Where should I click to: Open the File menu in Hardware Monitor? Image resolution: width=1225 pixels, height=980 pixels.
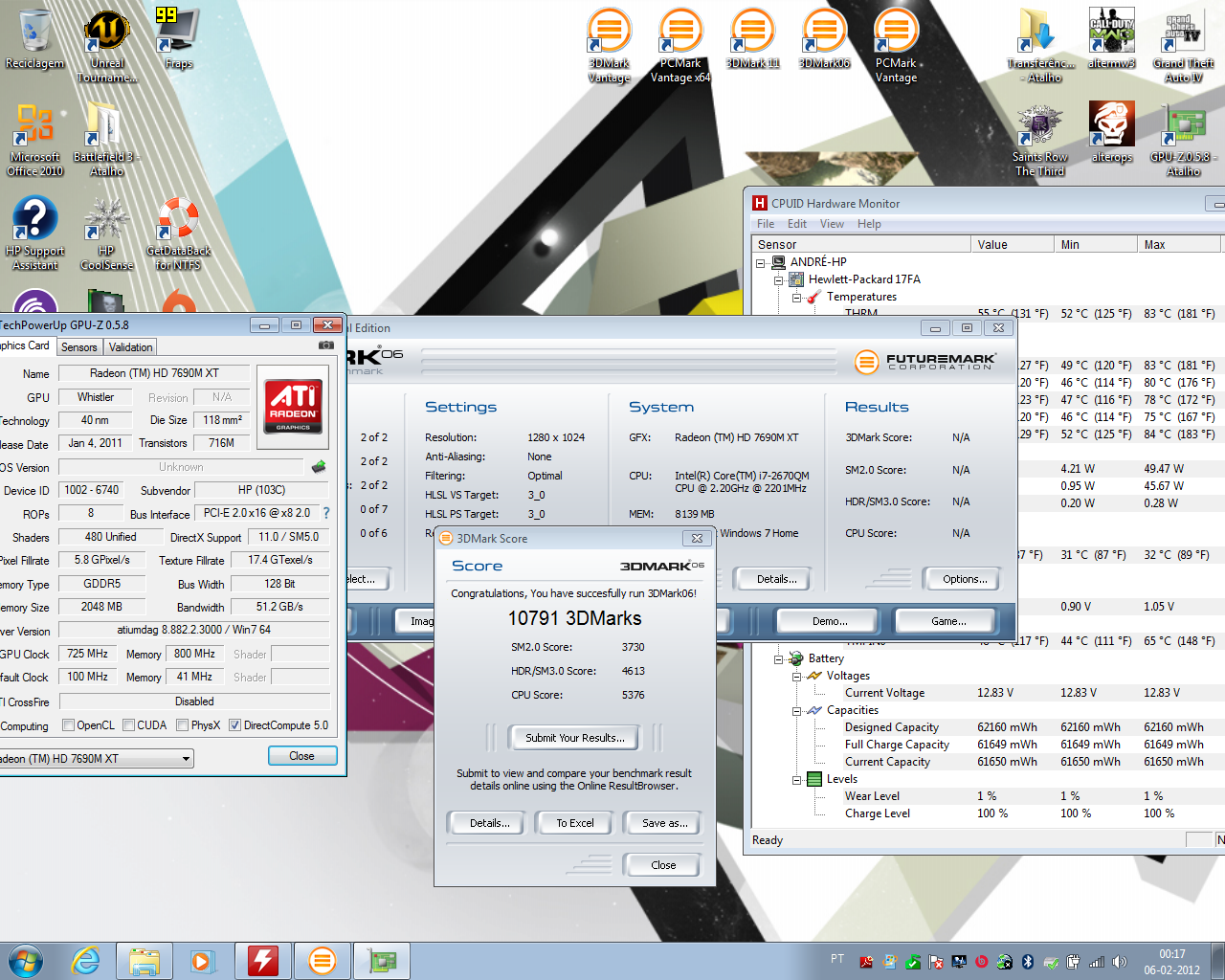click(x=766, y=224)
